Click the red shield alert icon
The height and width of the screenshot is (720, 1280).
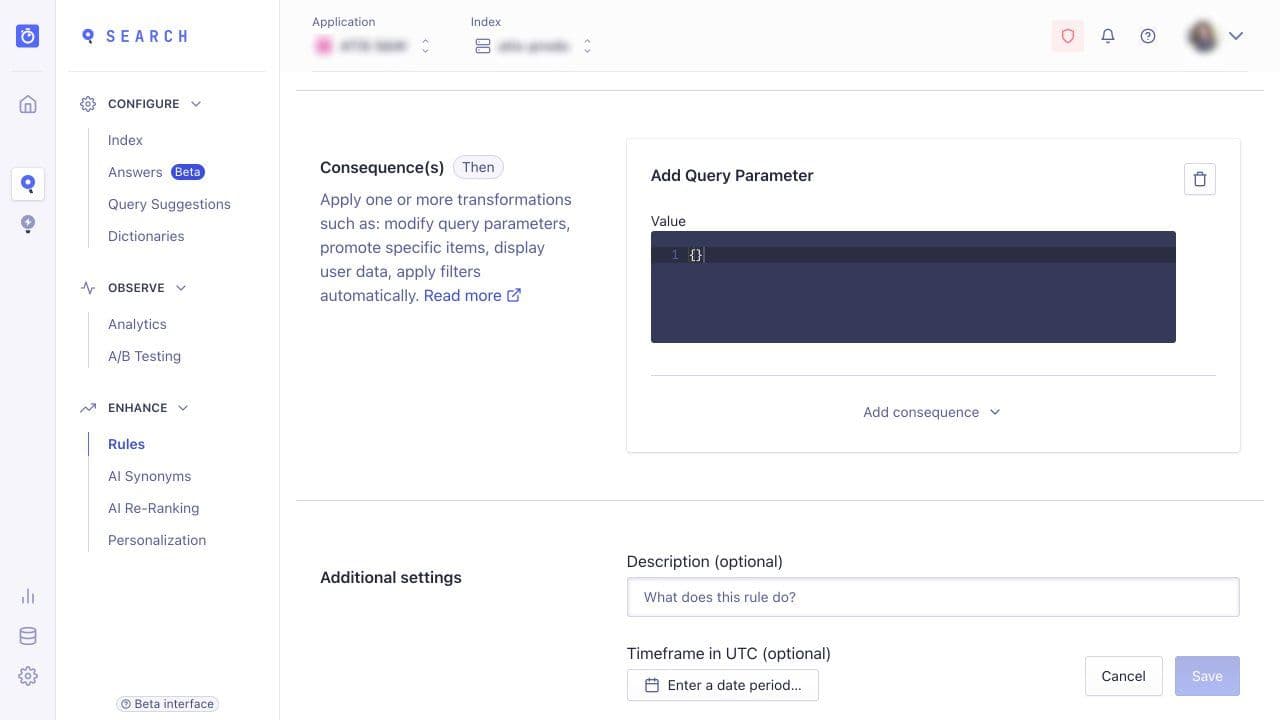point(1068,36)
